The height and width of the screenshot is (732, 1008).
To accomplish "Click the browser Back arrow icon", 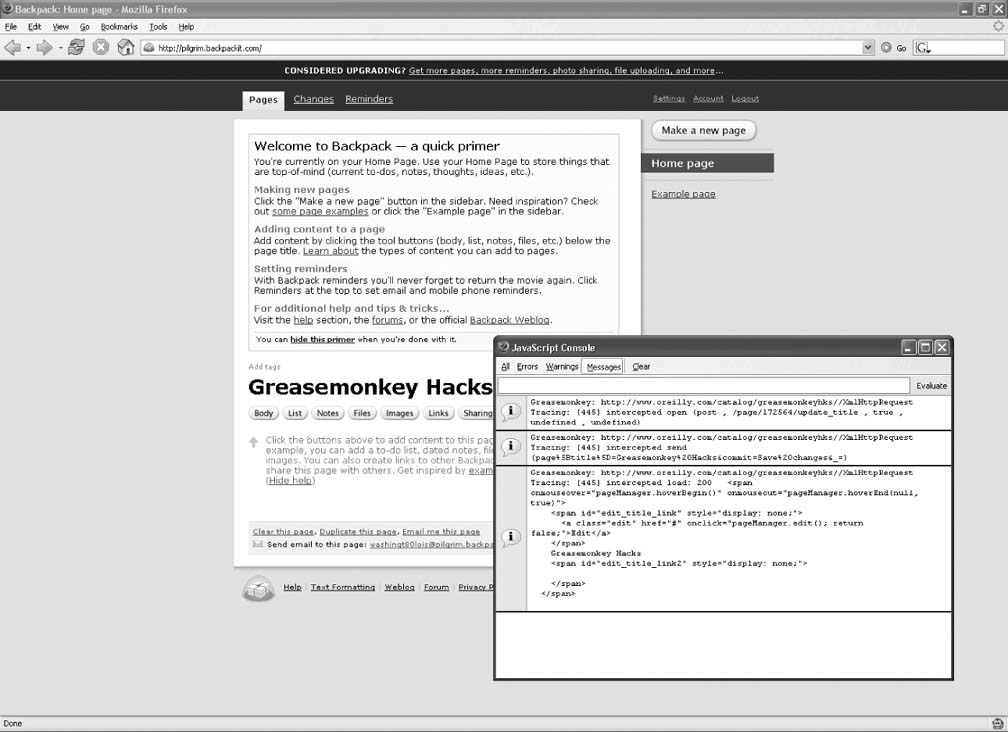I will click(x=12, y=47).
